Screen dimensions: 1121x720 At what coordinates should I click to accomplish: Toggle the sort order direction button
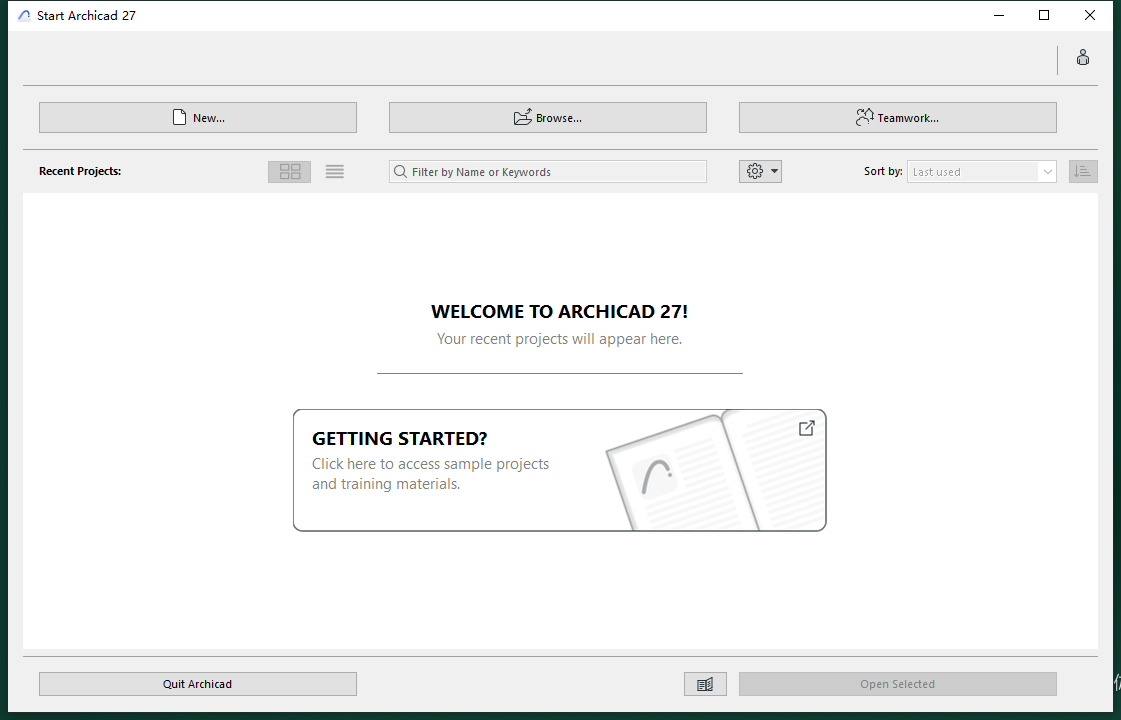coord(1082,171)
